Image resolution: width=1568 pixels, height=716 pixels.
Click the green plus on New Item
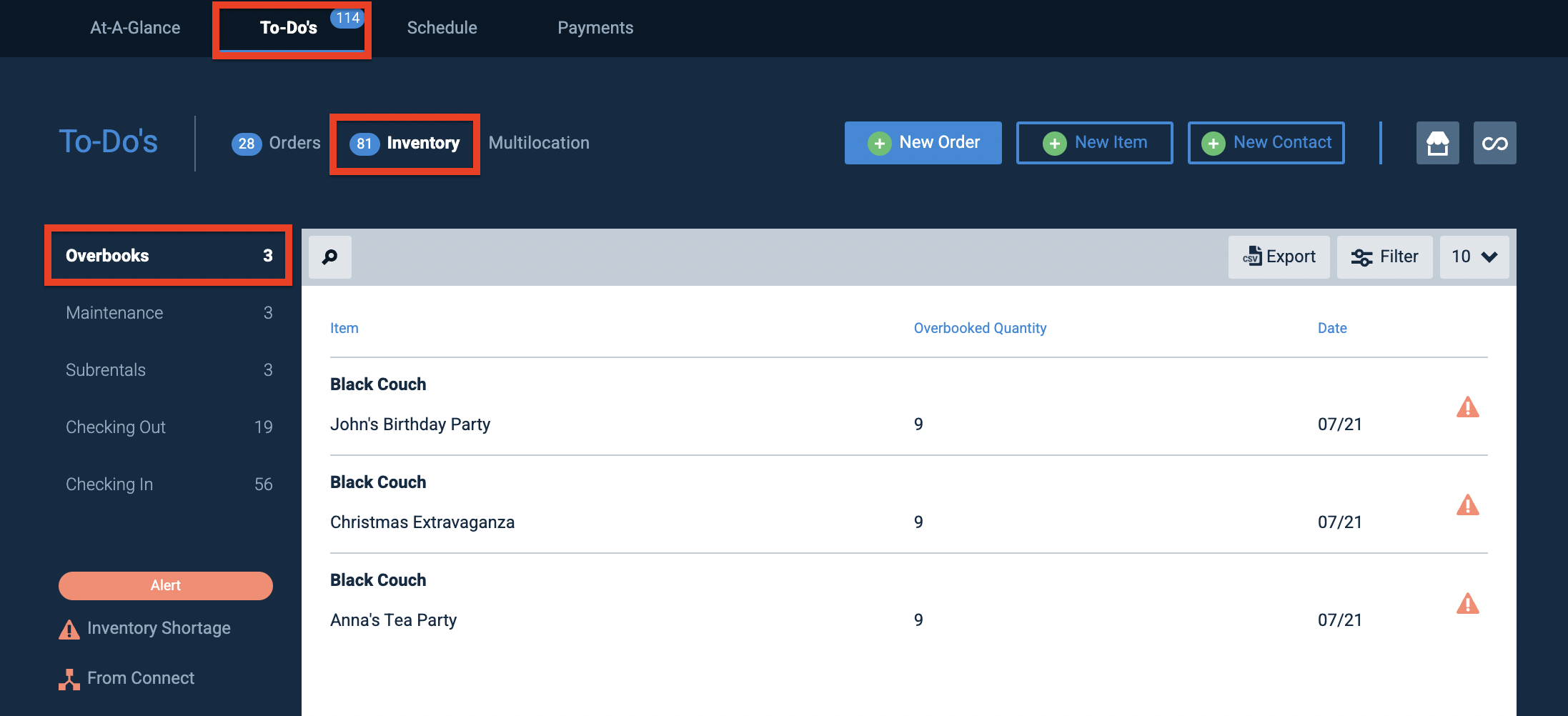[1054, 143]
